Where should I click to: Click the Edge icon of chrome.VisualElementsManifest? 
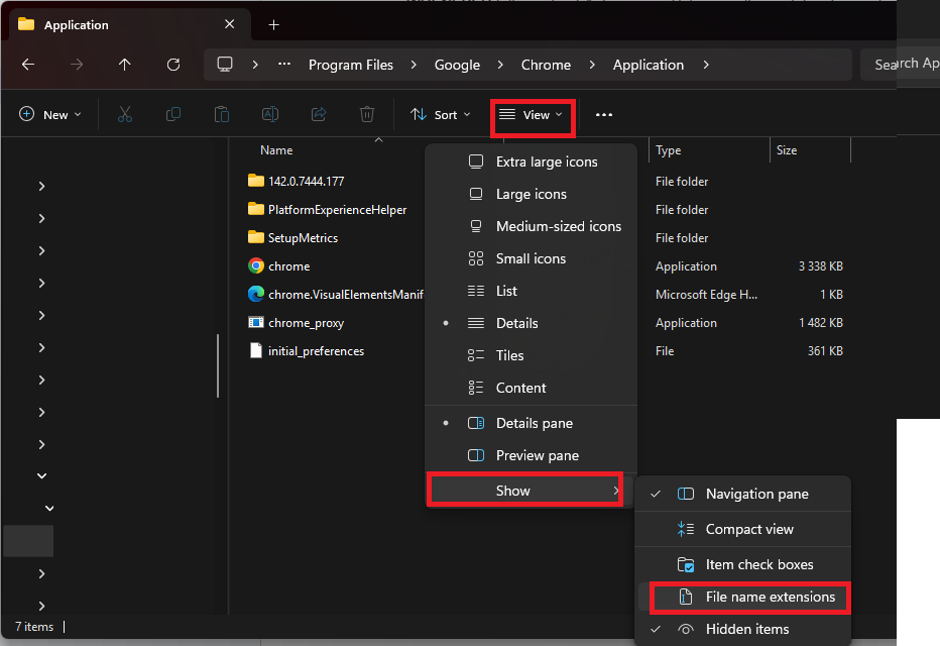(256, 294)
